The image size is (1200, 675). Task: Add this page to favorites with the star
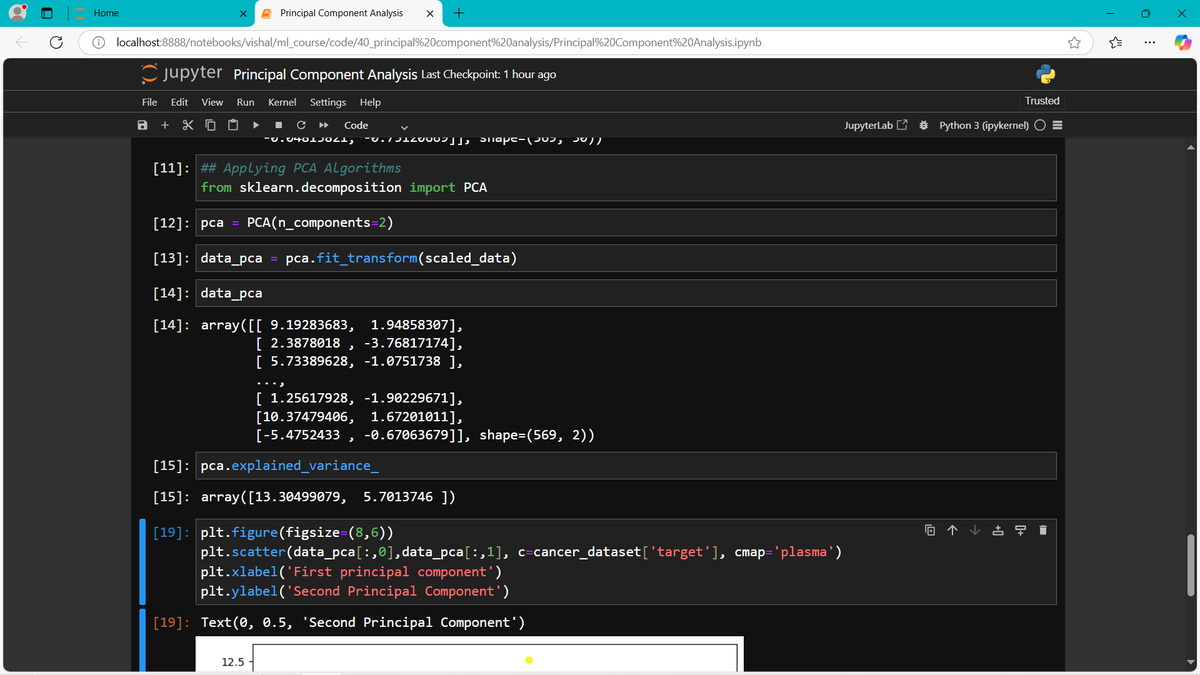coord(1075,43)
